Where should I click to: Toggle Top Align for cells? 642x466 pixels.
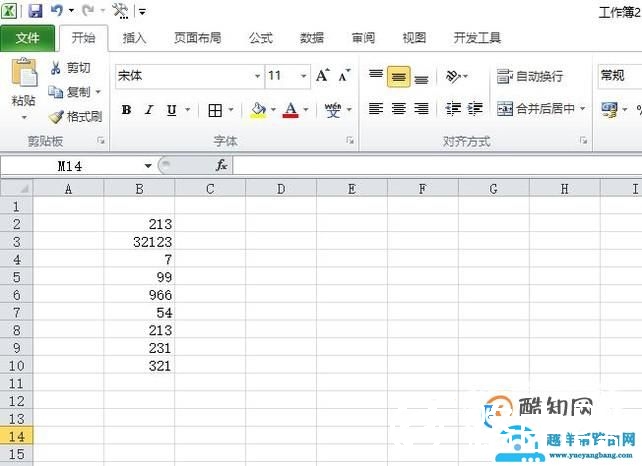click(376, 76)
